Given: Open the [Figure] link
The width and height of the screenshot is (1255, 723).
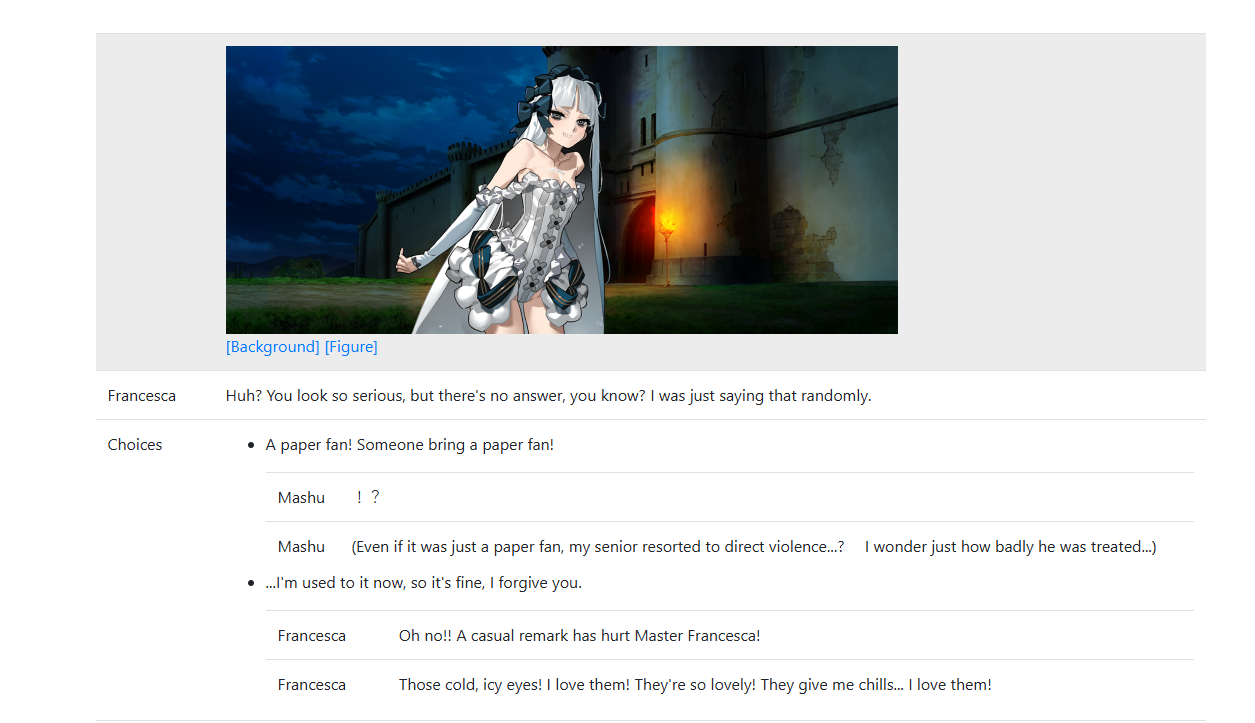Looking at the screenshot, I should click(x=351, y=347).
